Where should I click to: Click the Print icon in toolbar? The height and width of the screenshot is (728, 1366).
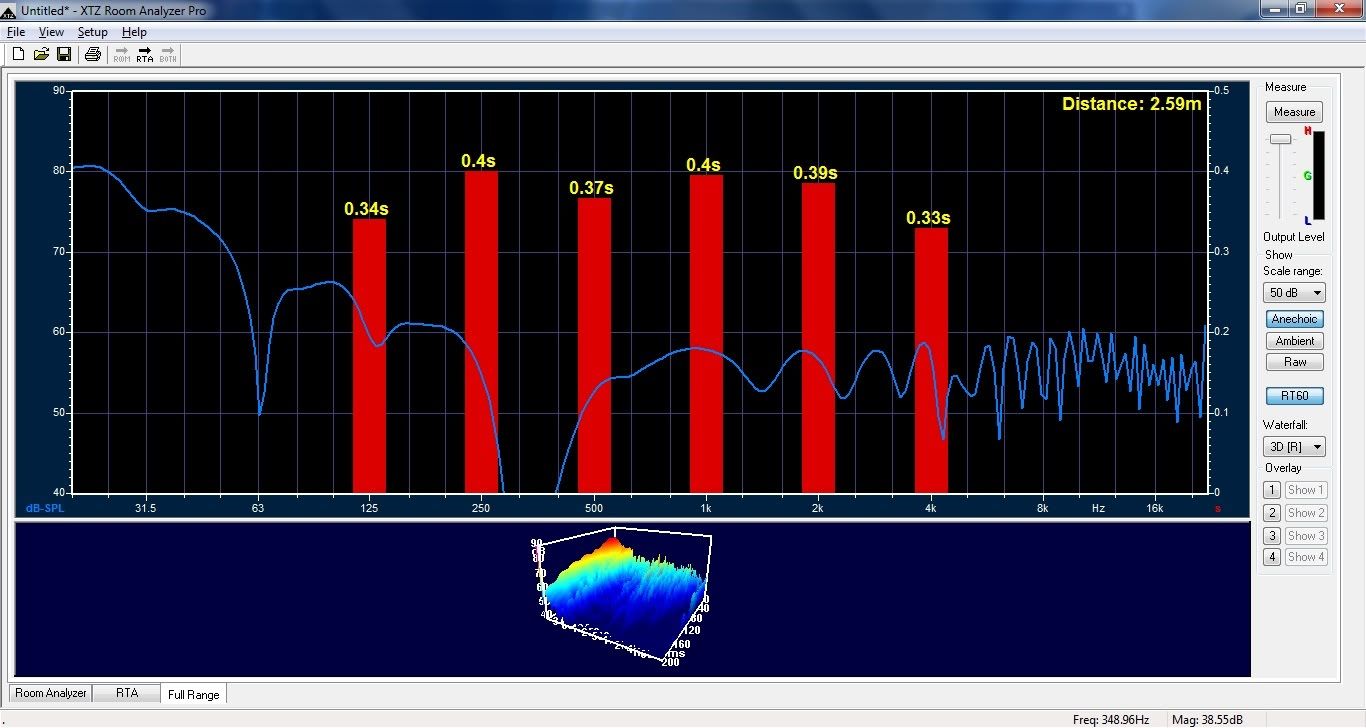(x=93, y=54)
